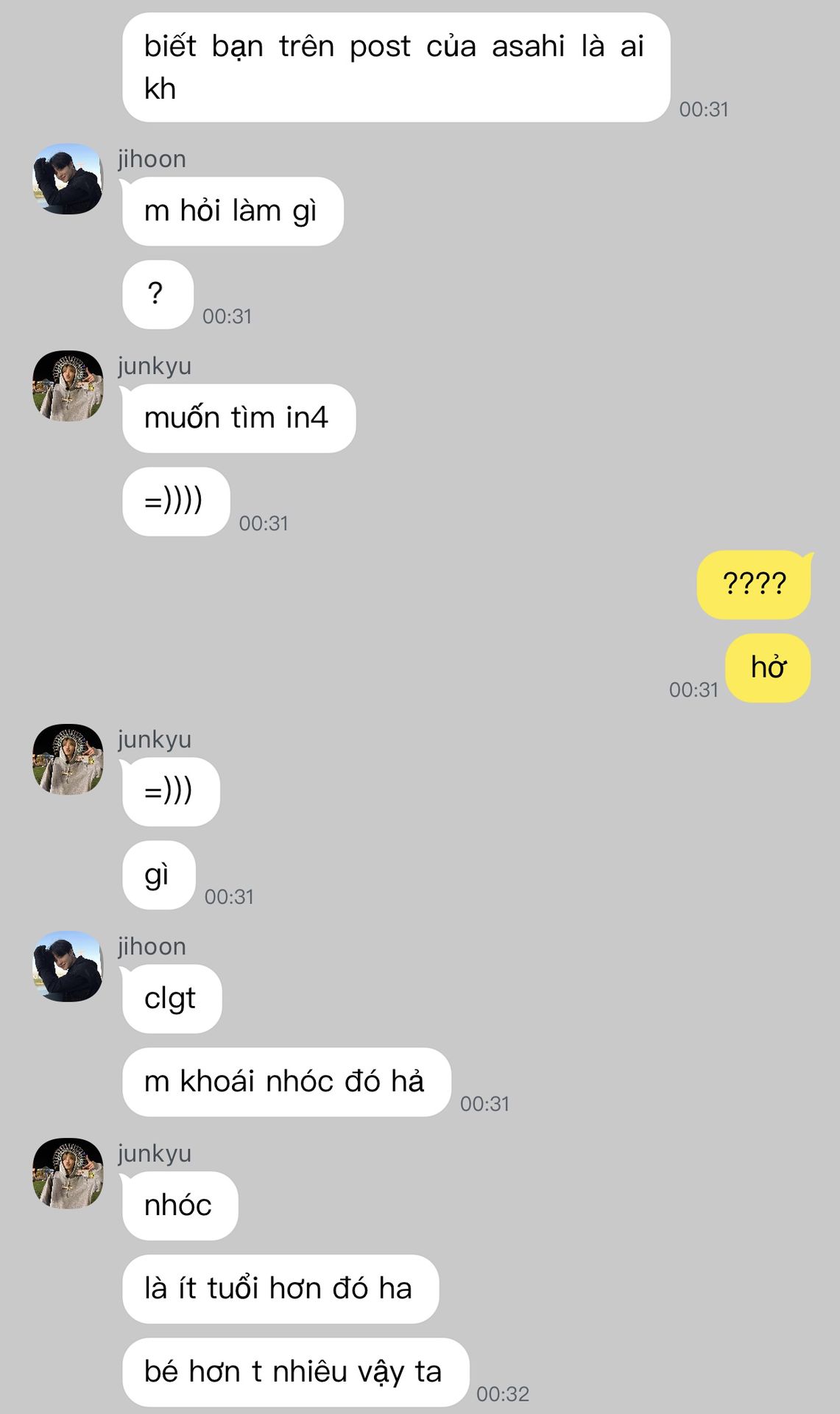
Task: Tap the 'm khoái nhóc đó hả' bubble
Action: [x=286, y=1082]
